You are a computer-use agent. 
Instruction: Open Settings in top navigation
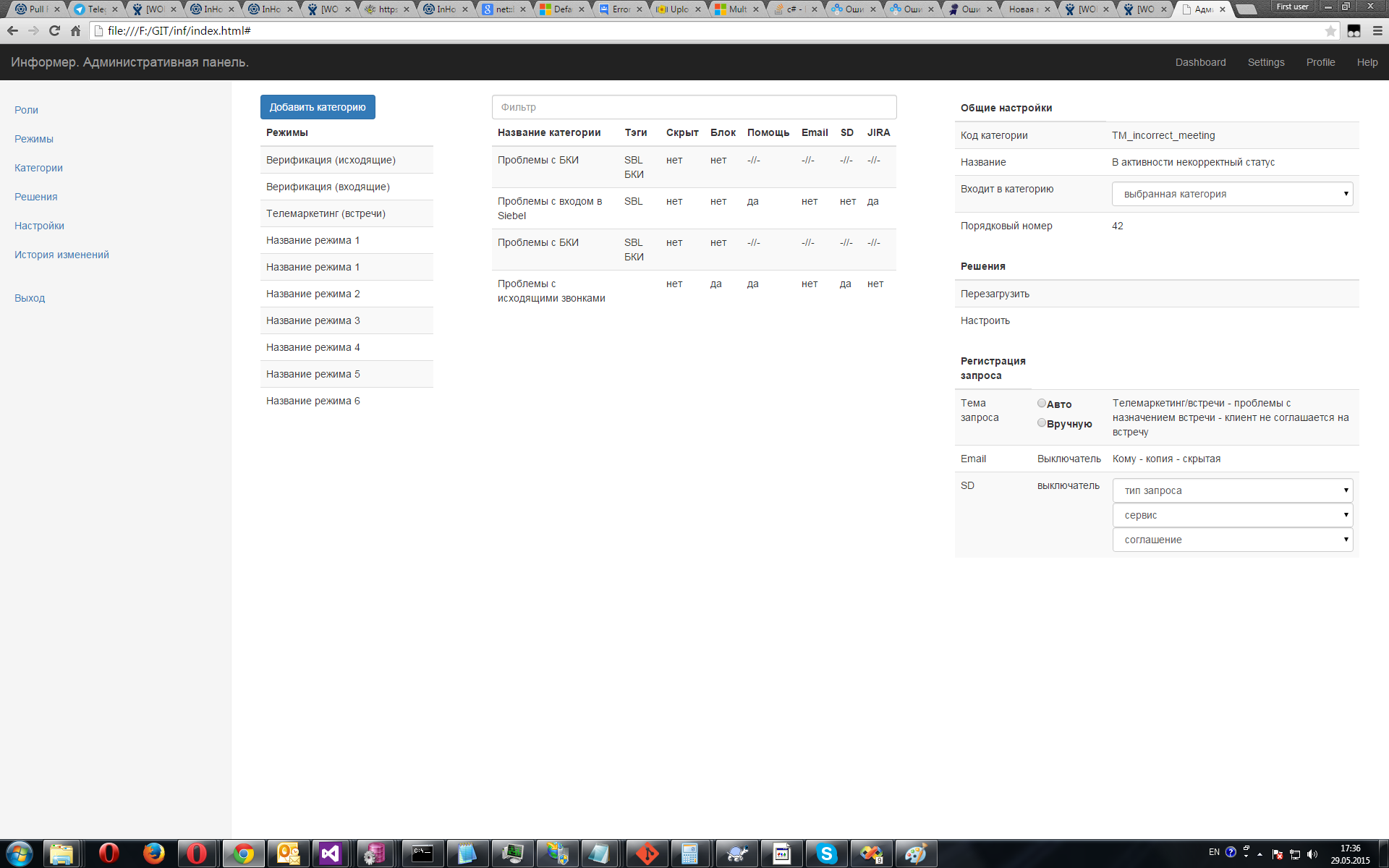coord(1265,62)
